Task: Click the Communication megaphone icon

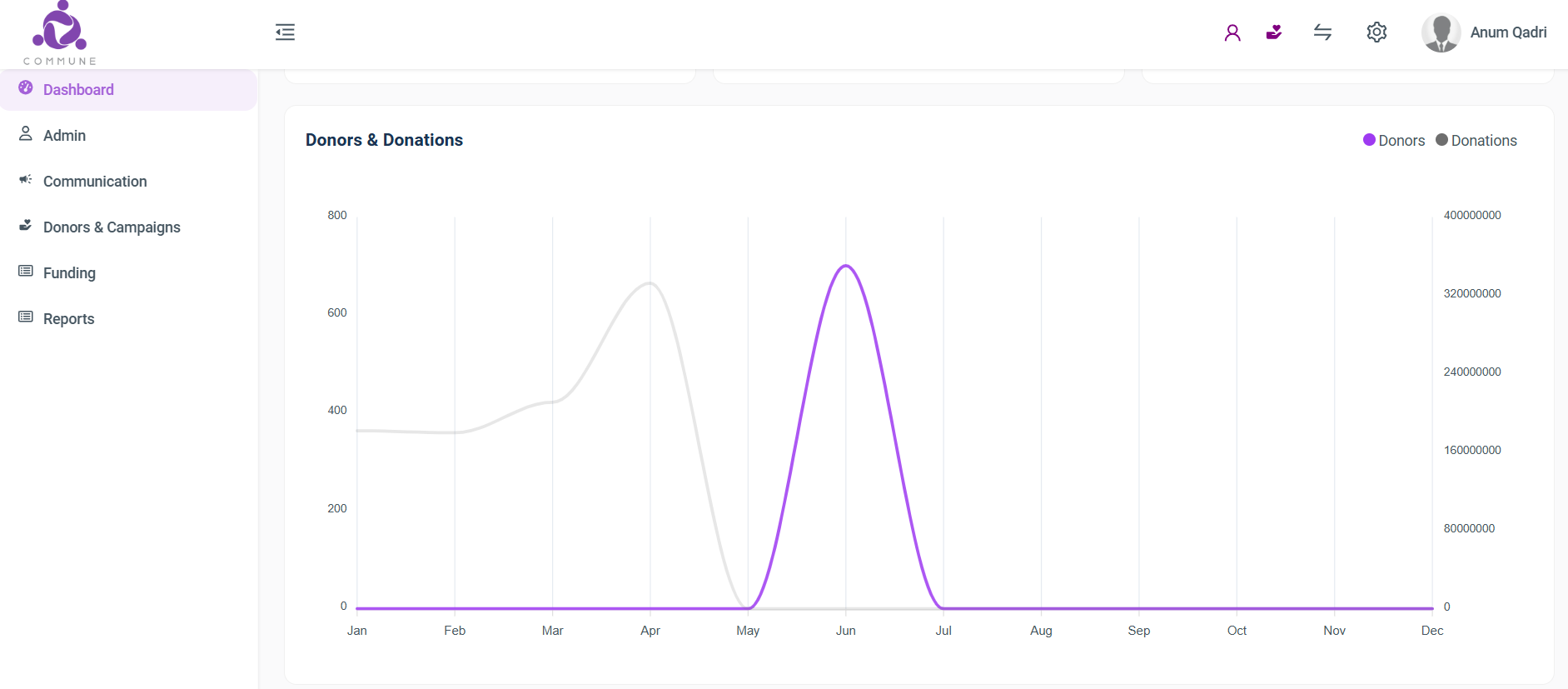Action: [26, 180]
